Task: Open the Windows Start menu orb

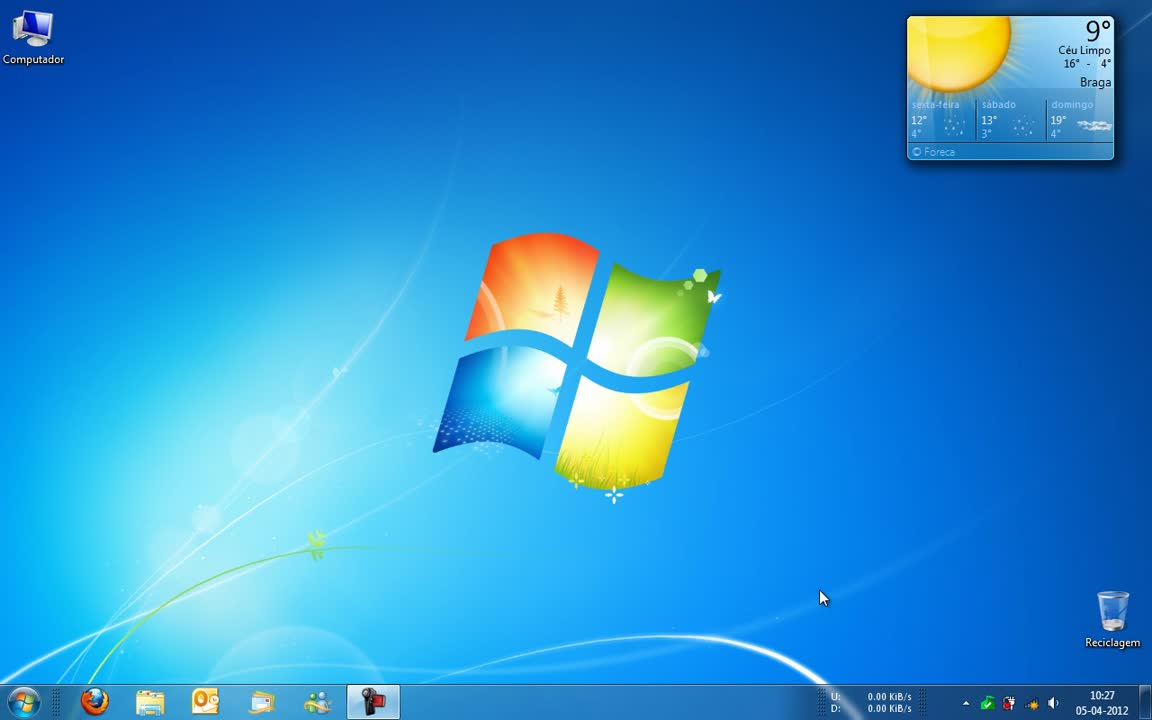Action: [24, 703]
